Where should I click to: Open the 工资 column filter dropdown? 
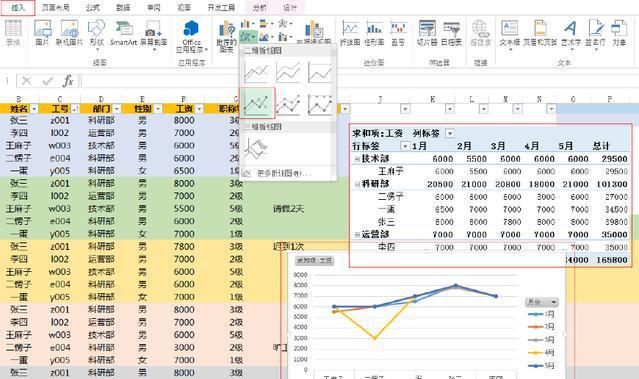point(199,109)
